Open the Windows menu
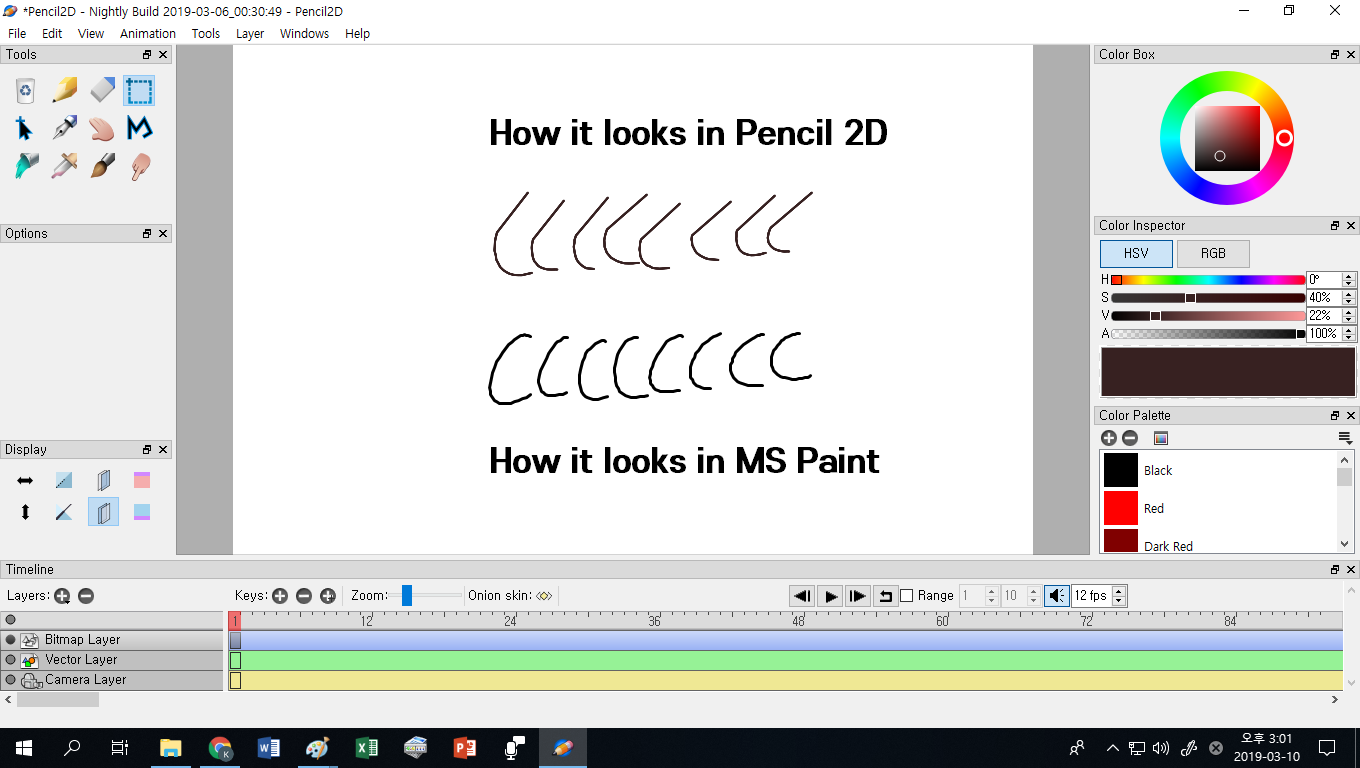 [x=304, y=33]
